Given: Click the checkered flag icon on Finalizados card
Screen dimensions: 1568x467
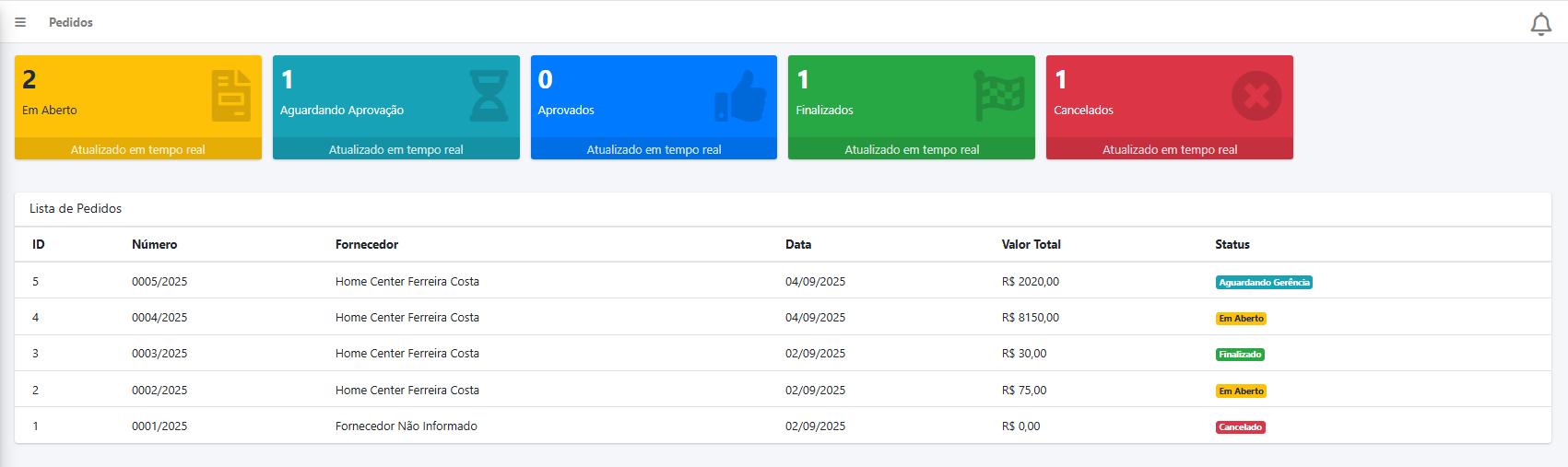Looking at the screenshot, I should [999, 96].
